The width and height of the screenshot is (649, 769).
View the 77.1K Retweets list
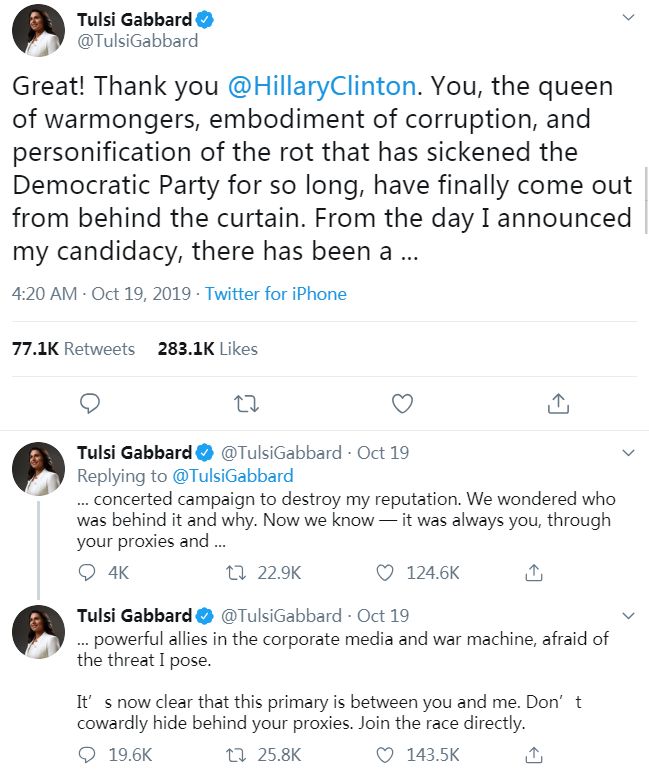[73, 349]
